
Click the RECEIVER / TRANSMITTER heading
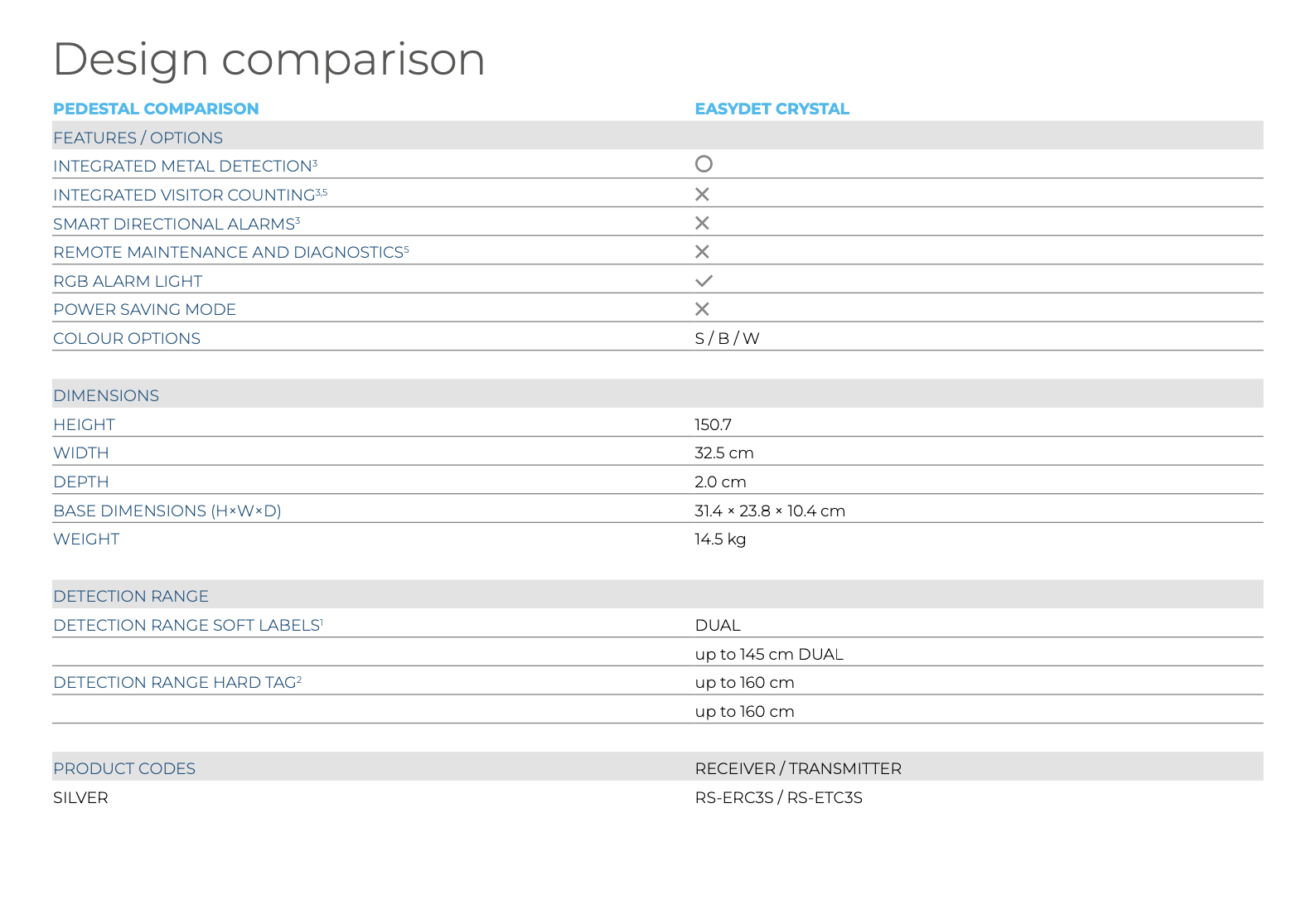(798, 768)
